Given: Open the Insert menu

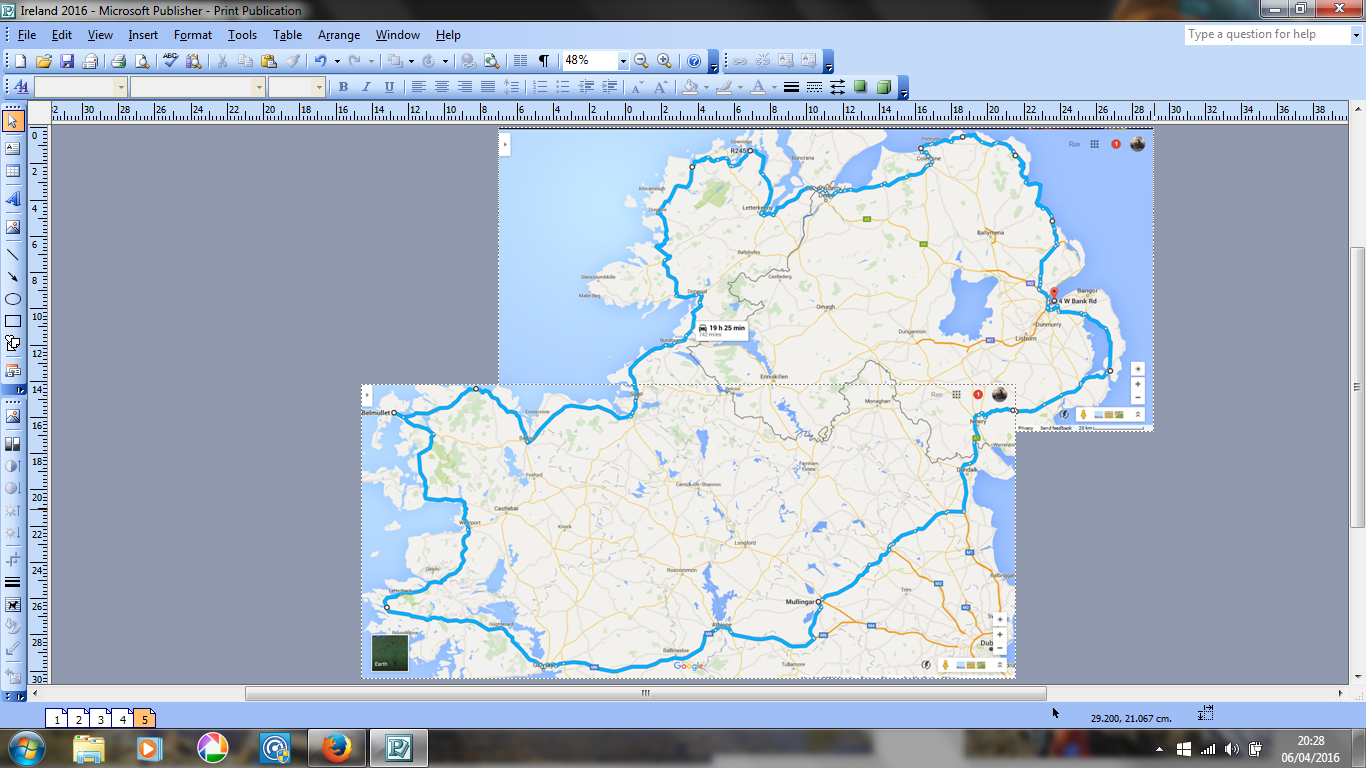Looking at the screenshot, I should (143, 35).
